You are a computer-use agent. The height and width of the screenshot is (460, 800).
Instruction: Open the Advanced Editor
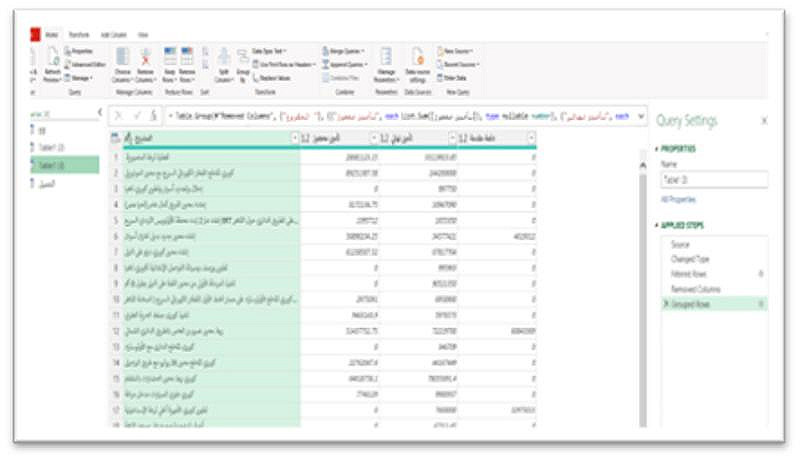click(85, 65)
